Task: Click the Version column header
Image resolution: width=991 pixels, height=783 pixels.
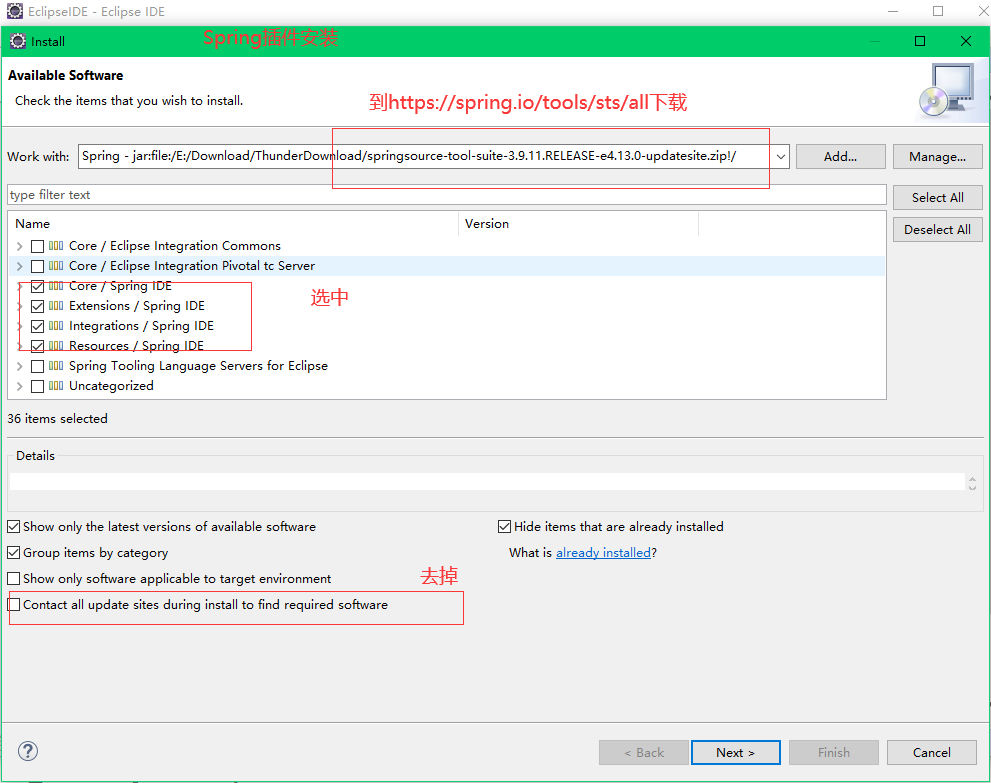Action: pos(578,224)
